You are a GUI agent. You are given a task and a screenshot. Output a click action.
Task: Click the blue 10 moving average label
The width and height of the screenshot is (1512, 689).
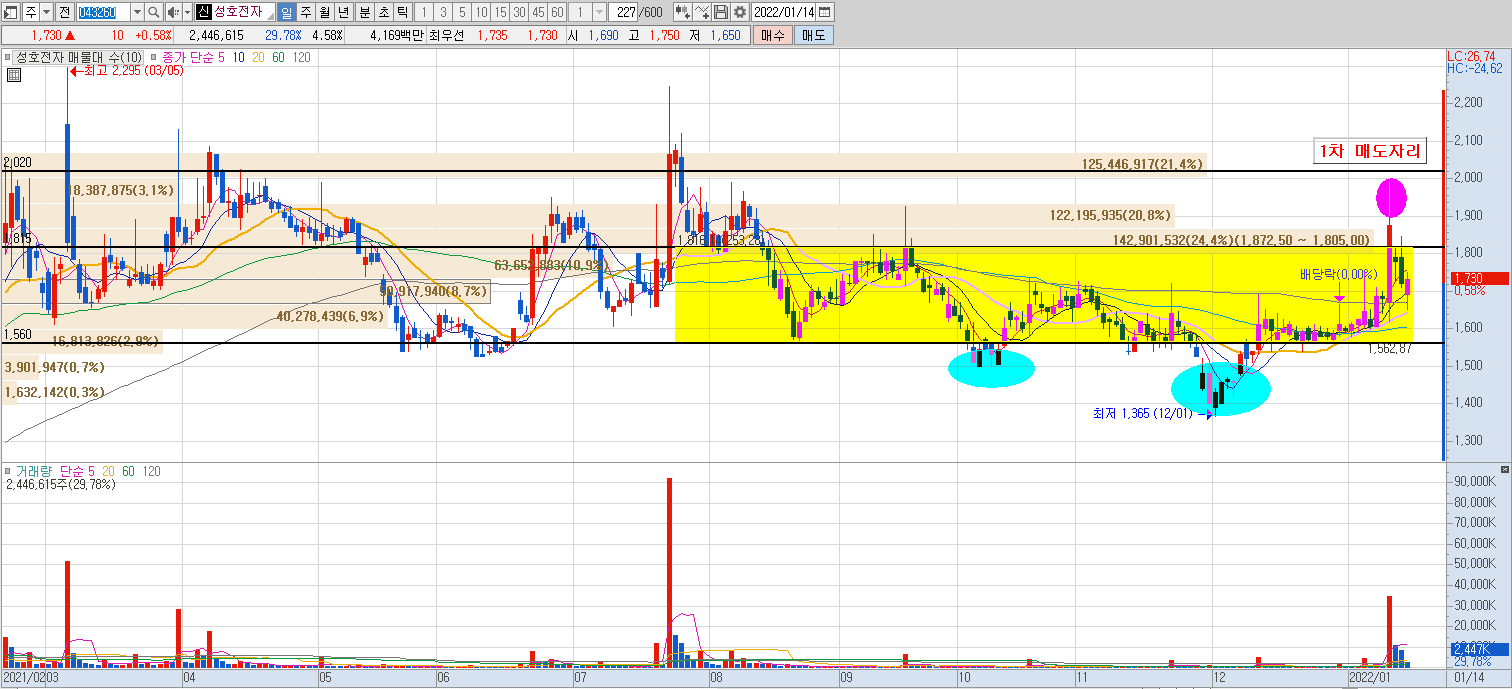pos(239,57)
